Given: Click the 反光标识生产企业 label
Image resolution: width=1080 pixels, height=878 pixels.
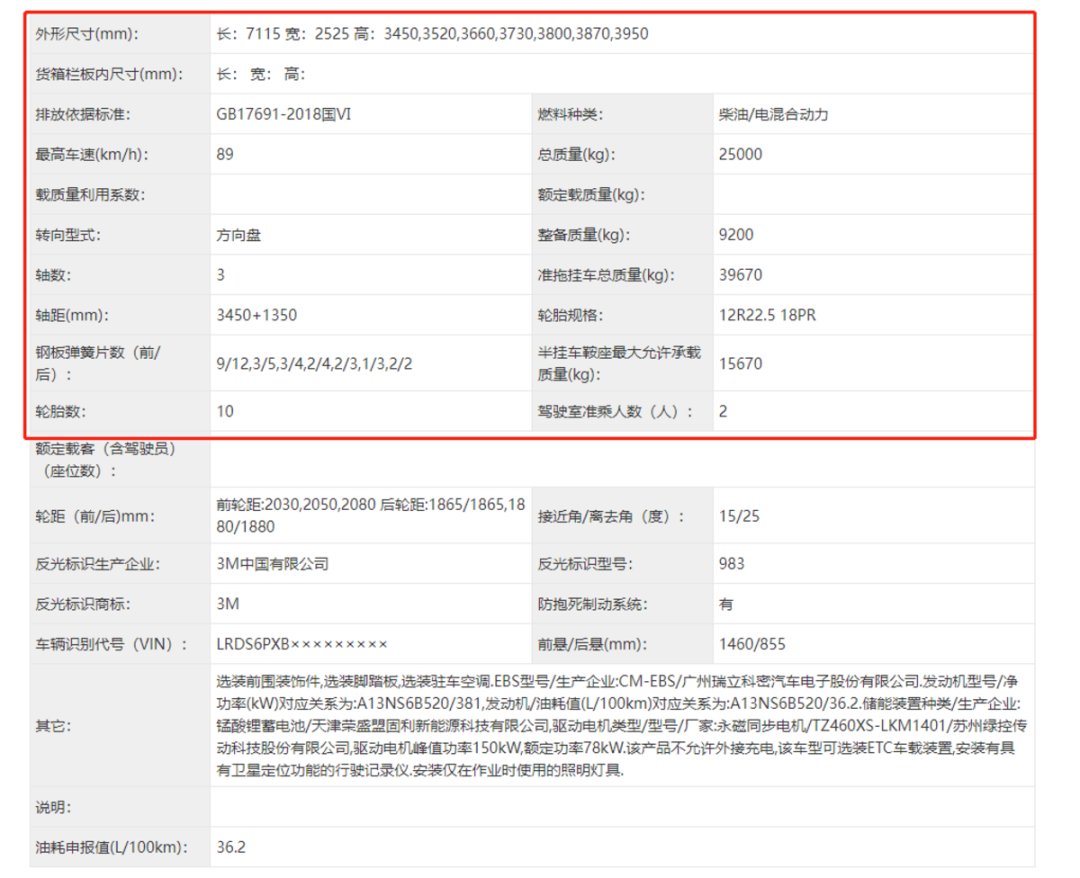Looking at the screenshot, I should pyautogui.click(x=98, y=564).
